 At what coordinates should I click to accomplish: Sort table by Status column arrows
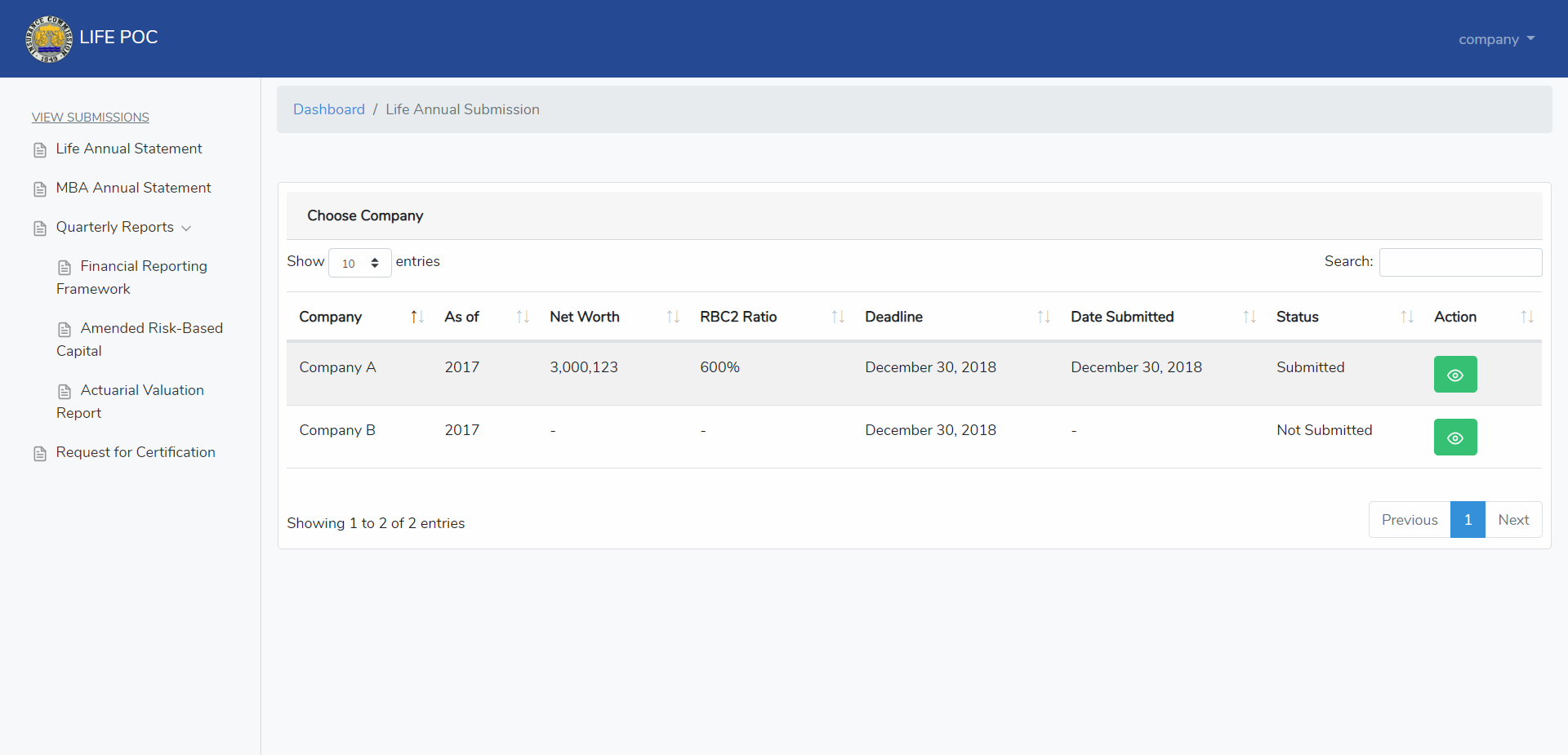[x=1407, y=317]
